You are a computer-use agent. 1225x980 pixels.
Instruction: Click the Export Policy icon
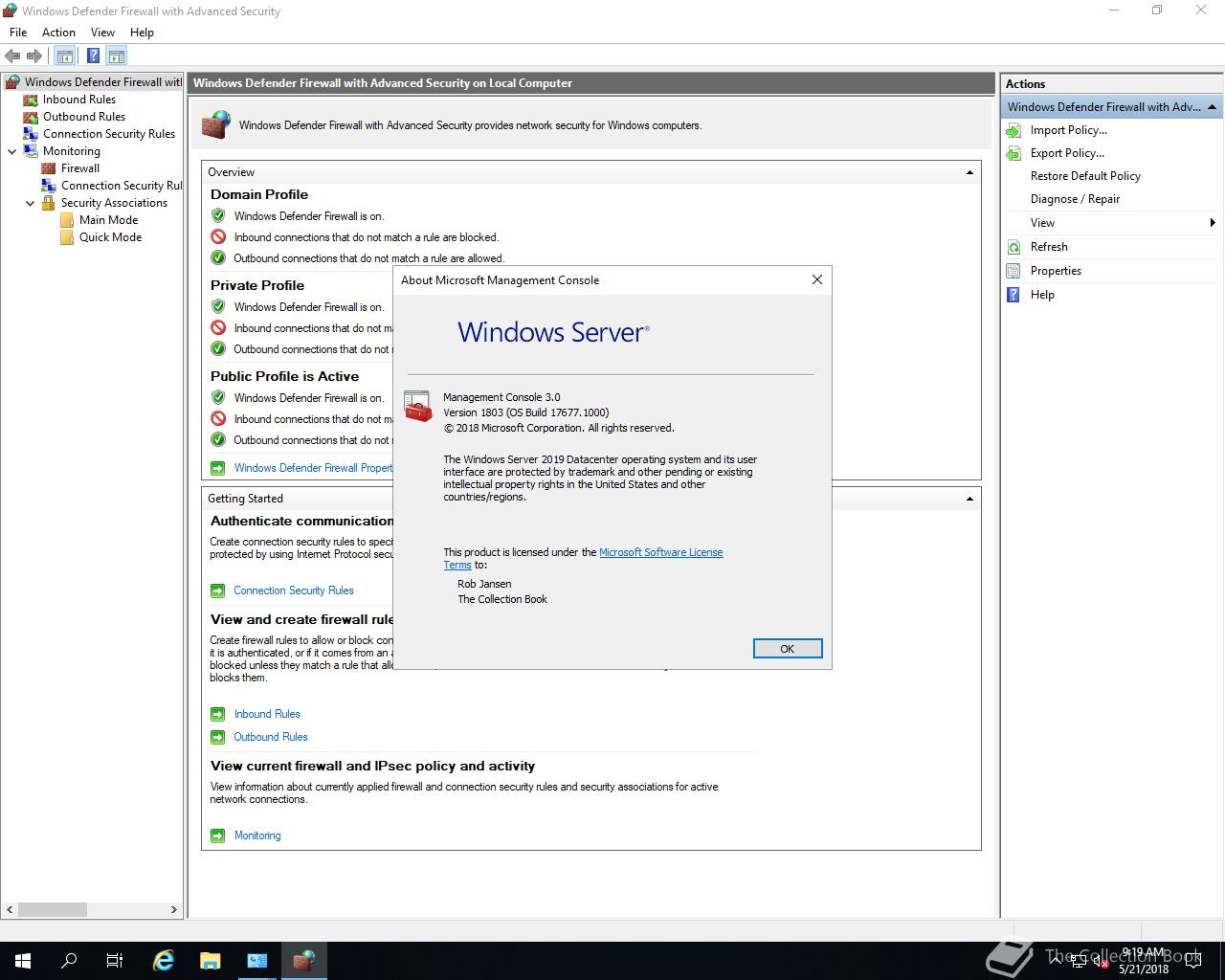1013,153
